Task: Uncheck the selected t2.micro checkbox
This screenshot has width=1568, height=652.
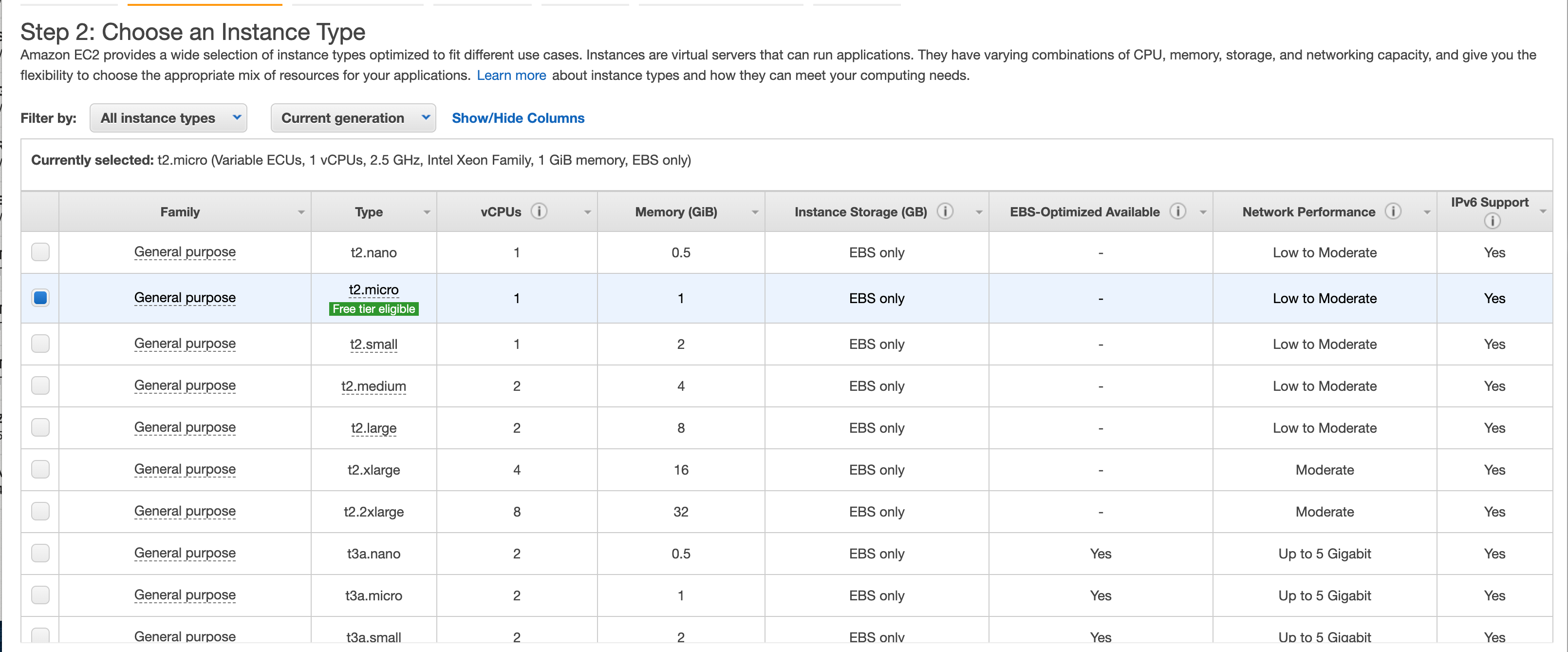Action: (40, 298)
